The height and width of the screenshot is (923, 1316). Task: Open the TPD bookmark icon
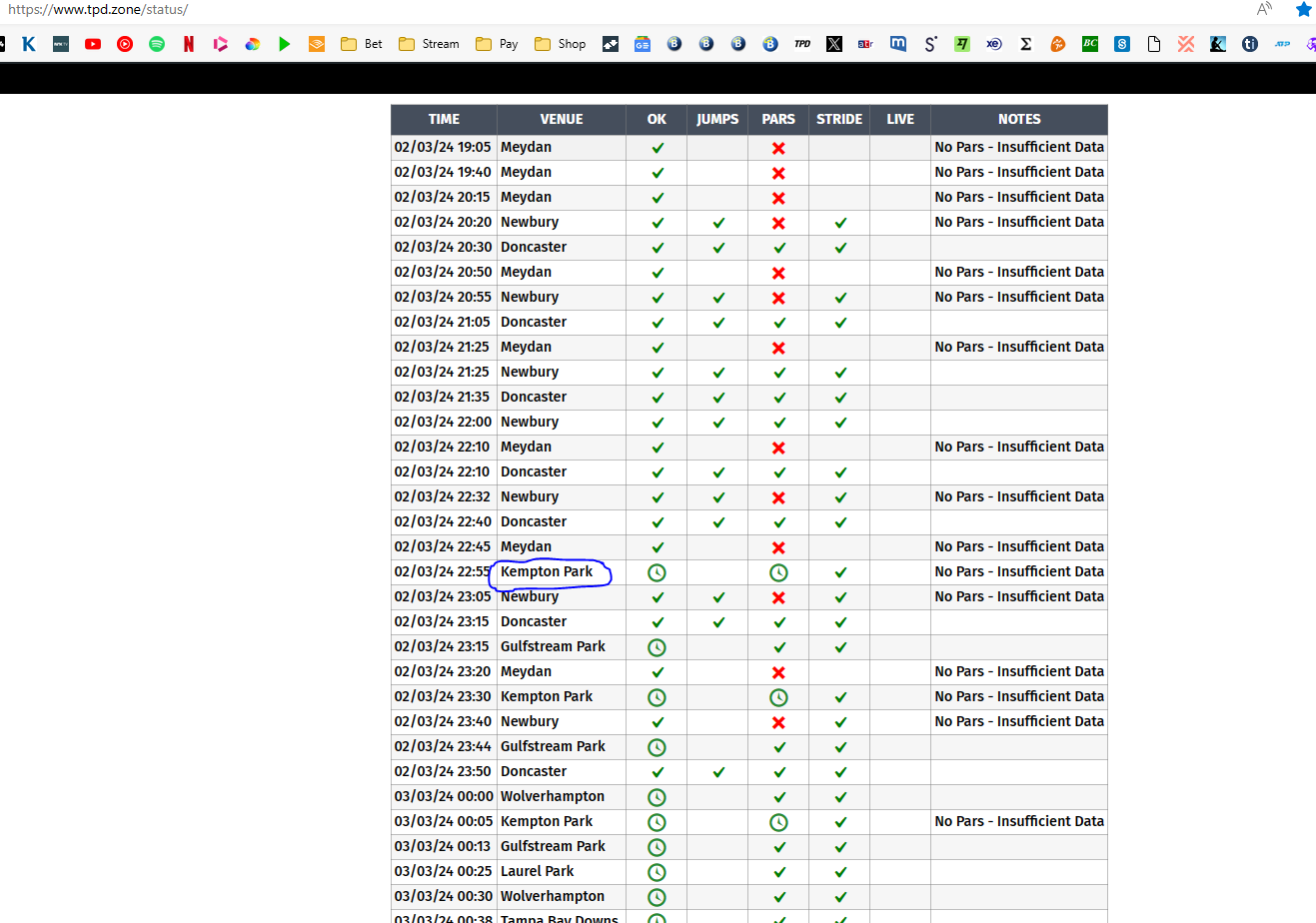point(802,44)
